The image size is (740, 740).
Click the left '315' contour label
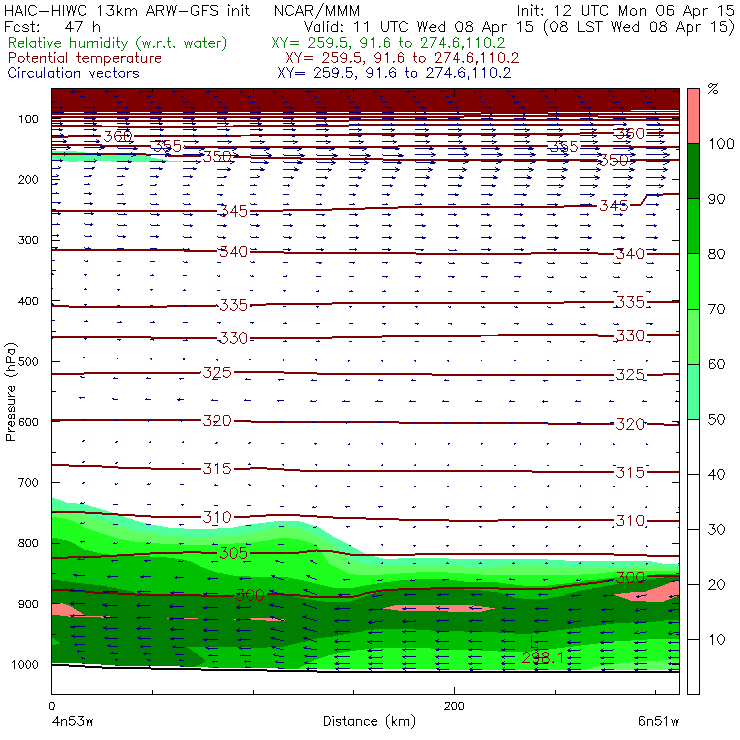click(x=217, y=469)
